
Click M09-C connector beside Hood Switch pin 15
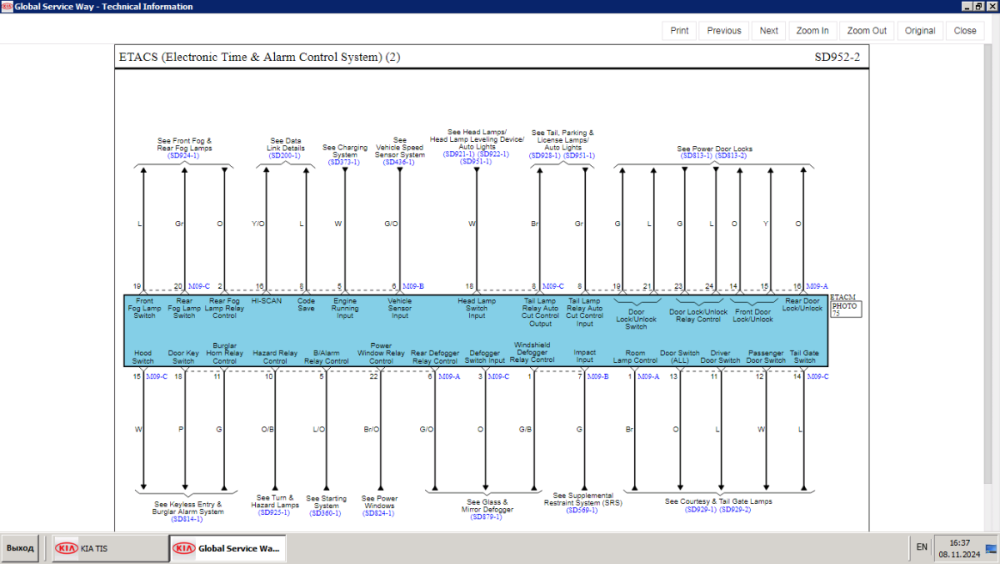(157, 376)
